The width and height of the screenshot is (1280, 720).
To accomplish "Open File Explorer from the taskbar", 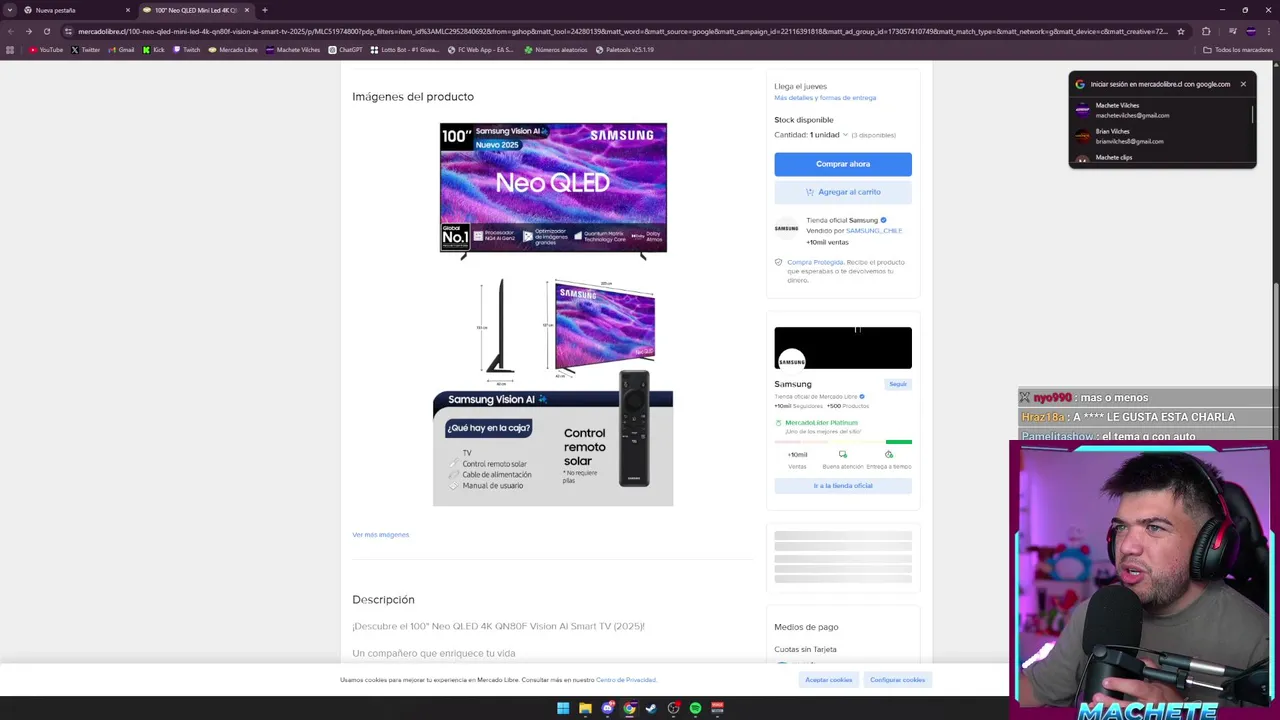I will 585,708.
